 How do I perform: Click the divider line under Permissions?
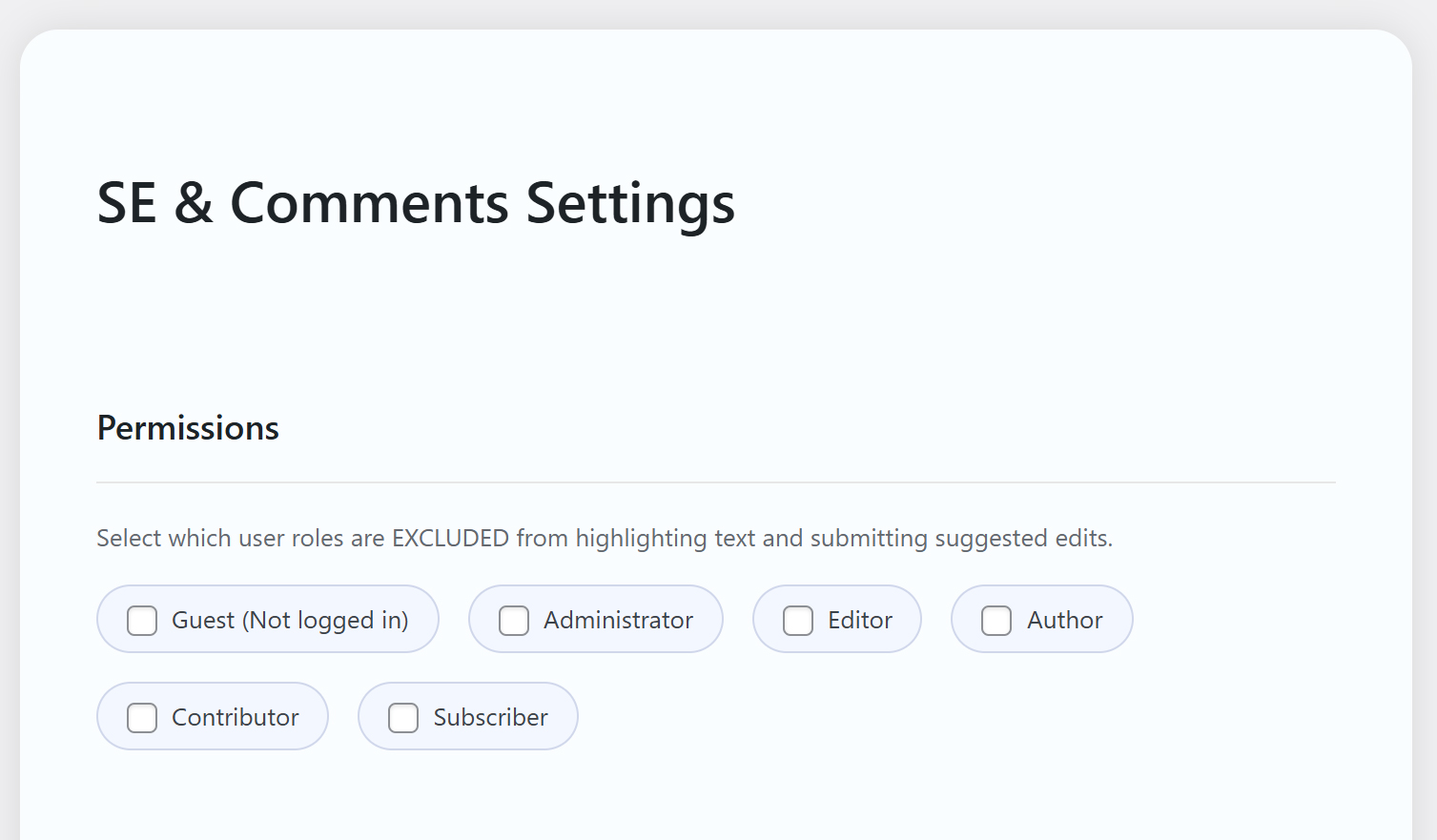(715, 482)
